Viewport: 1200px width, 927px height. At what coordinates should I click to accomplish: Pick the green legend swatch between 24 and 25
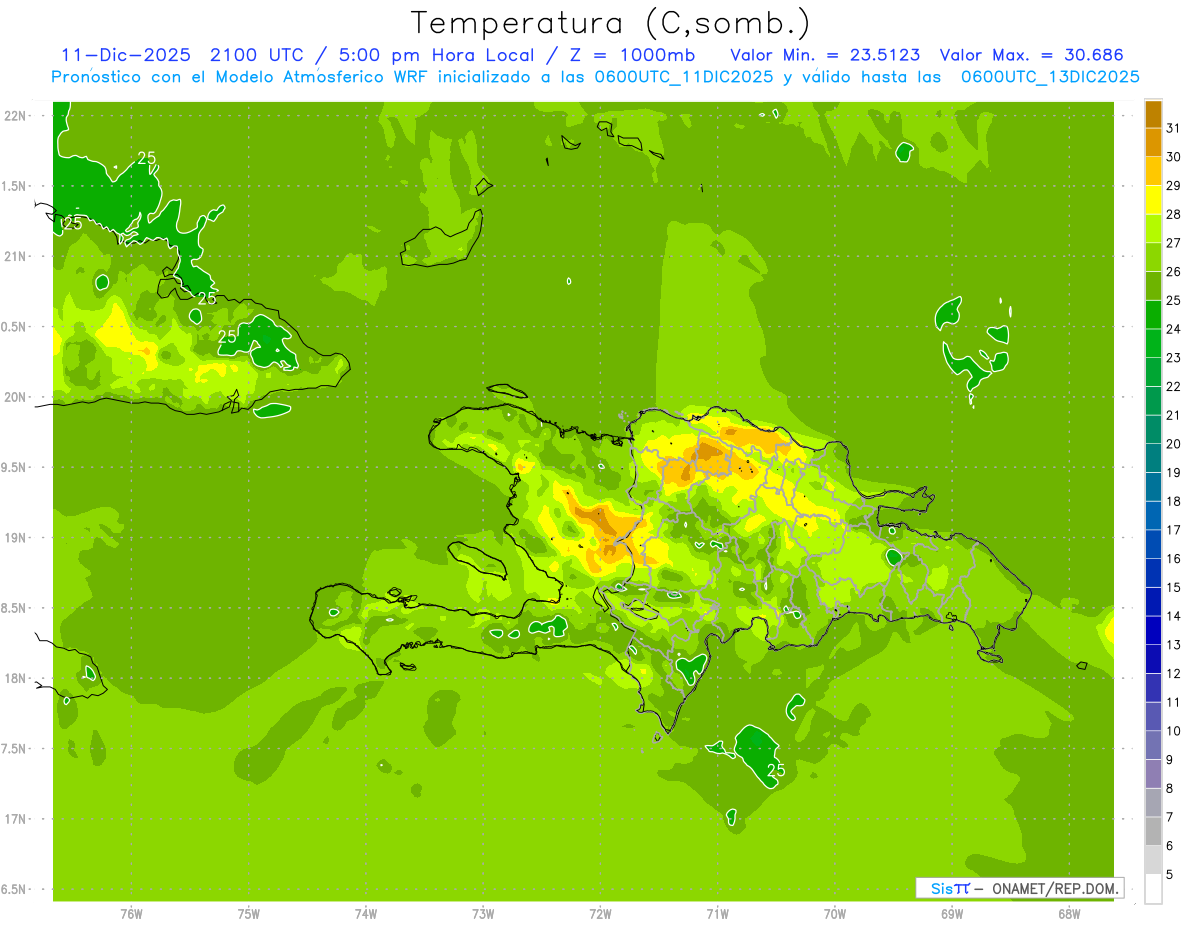coord(1153,315)
